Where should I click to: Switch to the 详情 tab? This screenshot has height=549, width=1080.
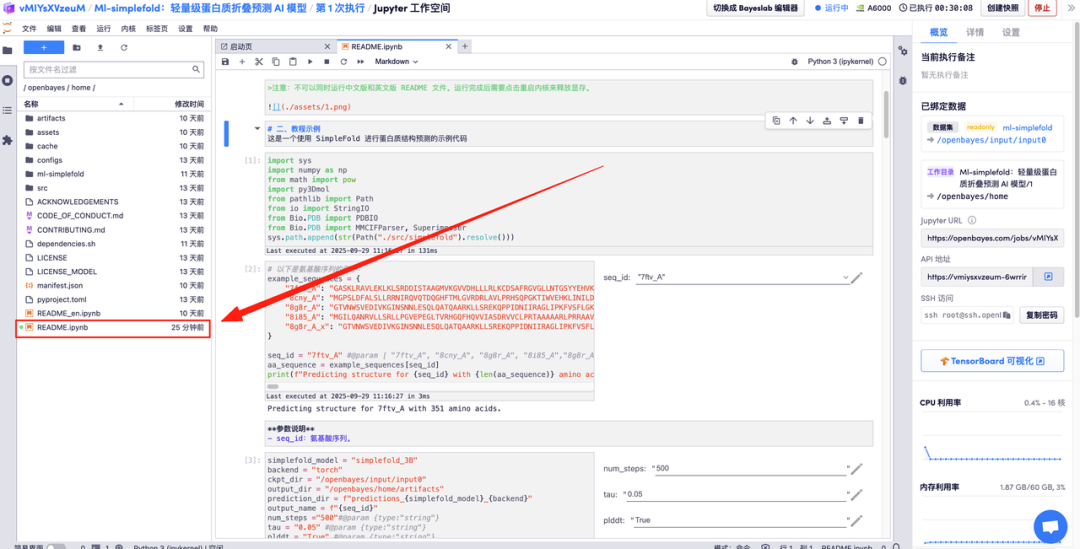[974, 32]
